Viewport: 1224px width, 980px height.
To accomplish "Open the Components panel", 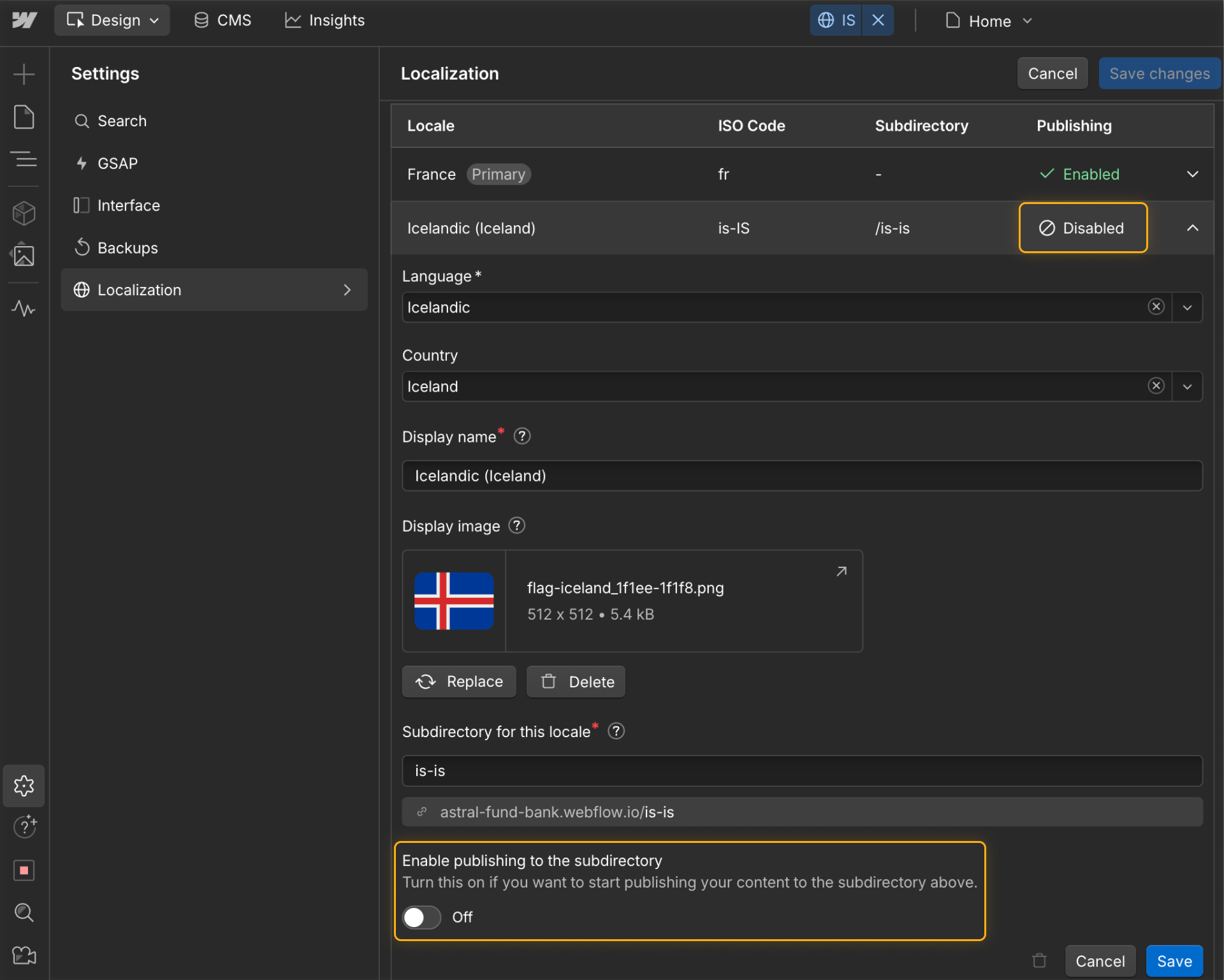I will click(24, 213).
